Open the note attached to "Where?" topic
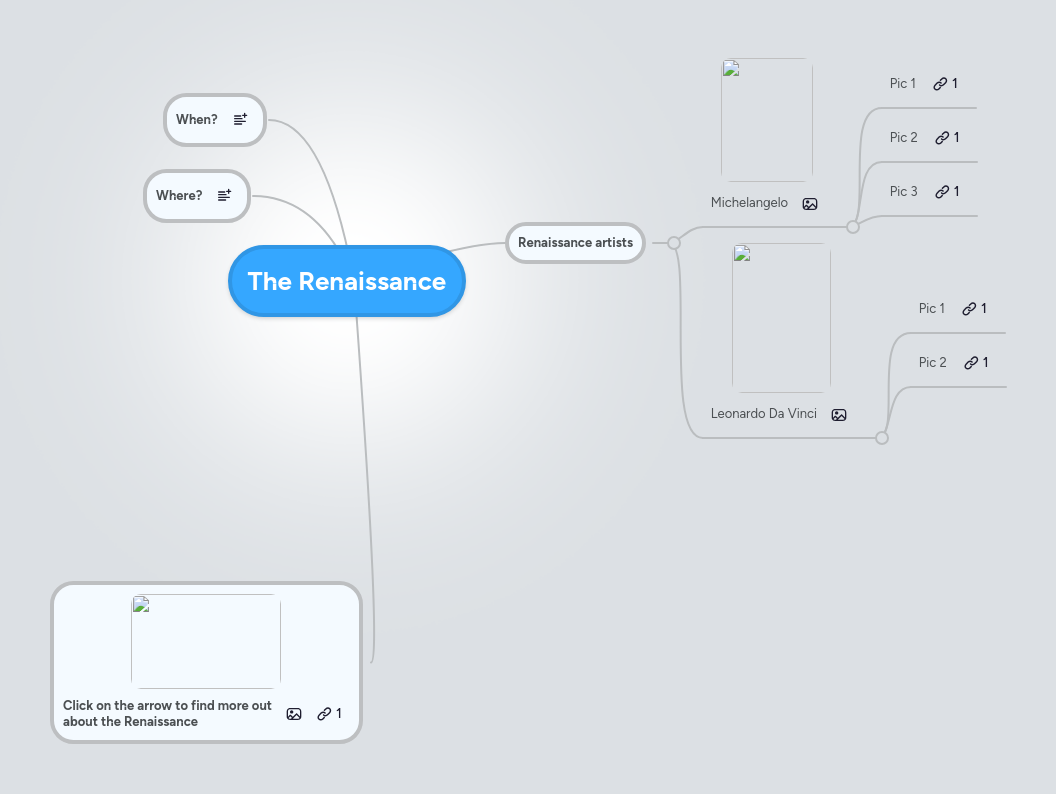The image size is (1056, 794). (223, 195)
